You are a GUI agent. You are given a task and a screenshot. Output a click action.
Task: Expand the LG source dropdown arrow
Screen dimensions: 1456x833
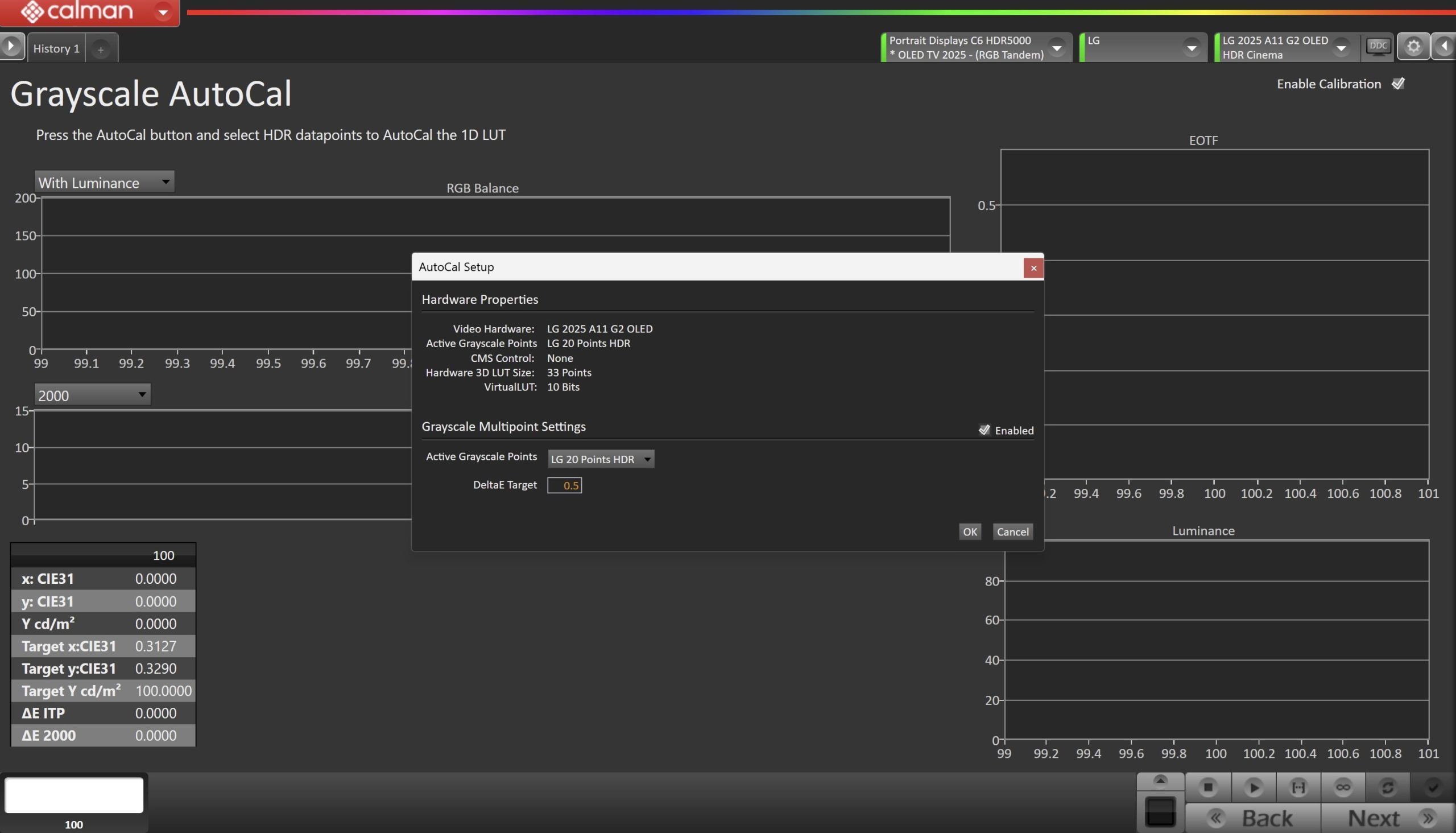[x=1192, y=47]
